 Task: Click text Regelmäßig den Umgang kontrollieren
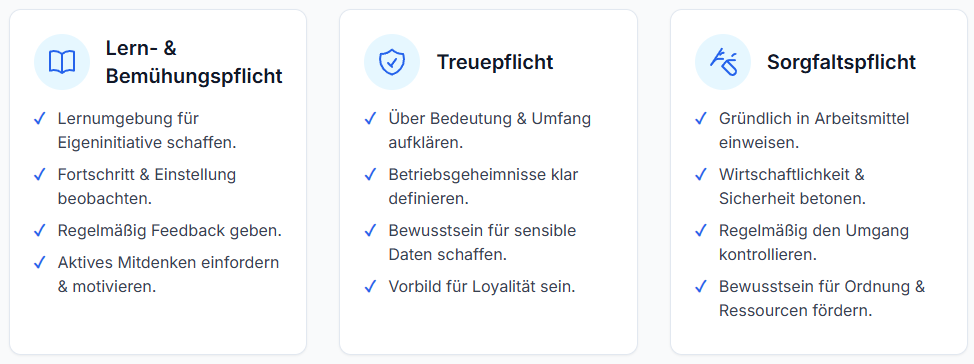pos(814,242)
